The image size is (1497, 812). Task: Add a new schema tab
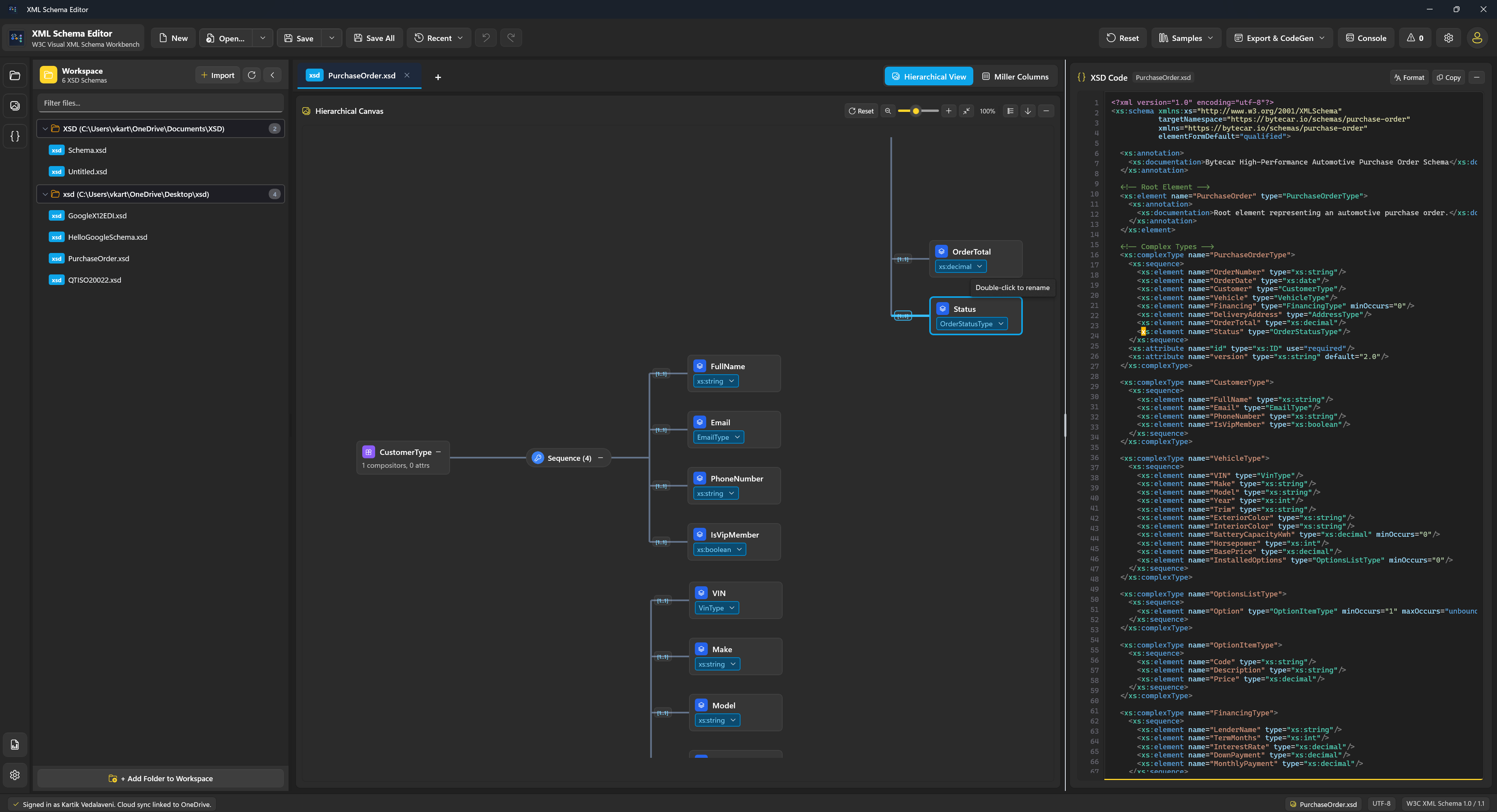(438, 77)
